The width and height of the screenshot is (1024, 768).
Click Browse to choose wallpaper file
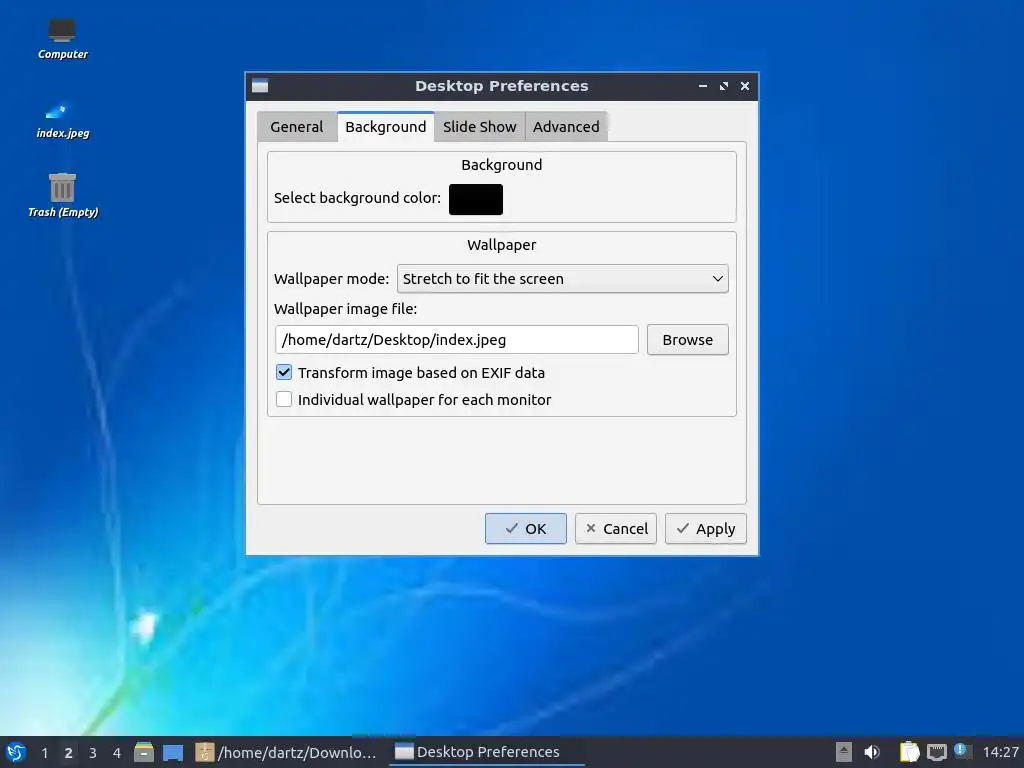click(x=688, y=340)
